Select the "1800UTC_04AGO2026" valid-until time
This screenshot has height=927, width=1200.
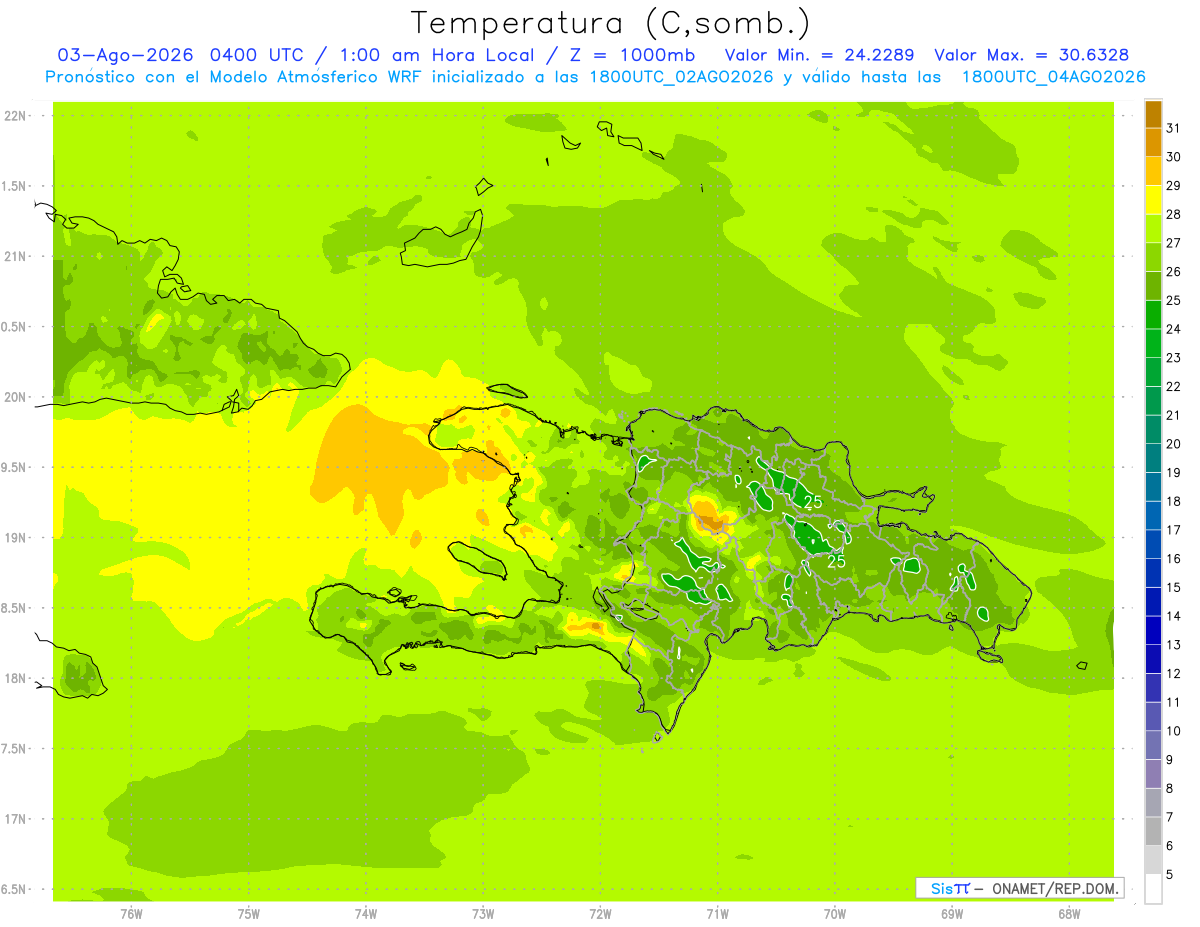[x=1054, y=77]
